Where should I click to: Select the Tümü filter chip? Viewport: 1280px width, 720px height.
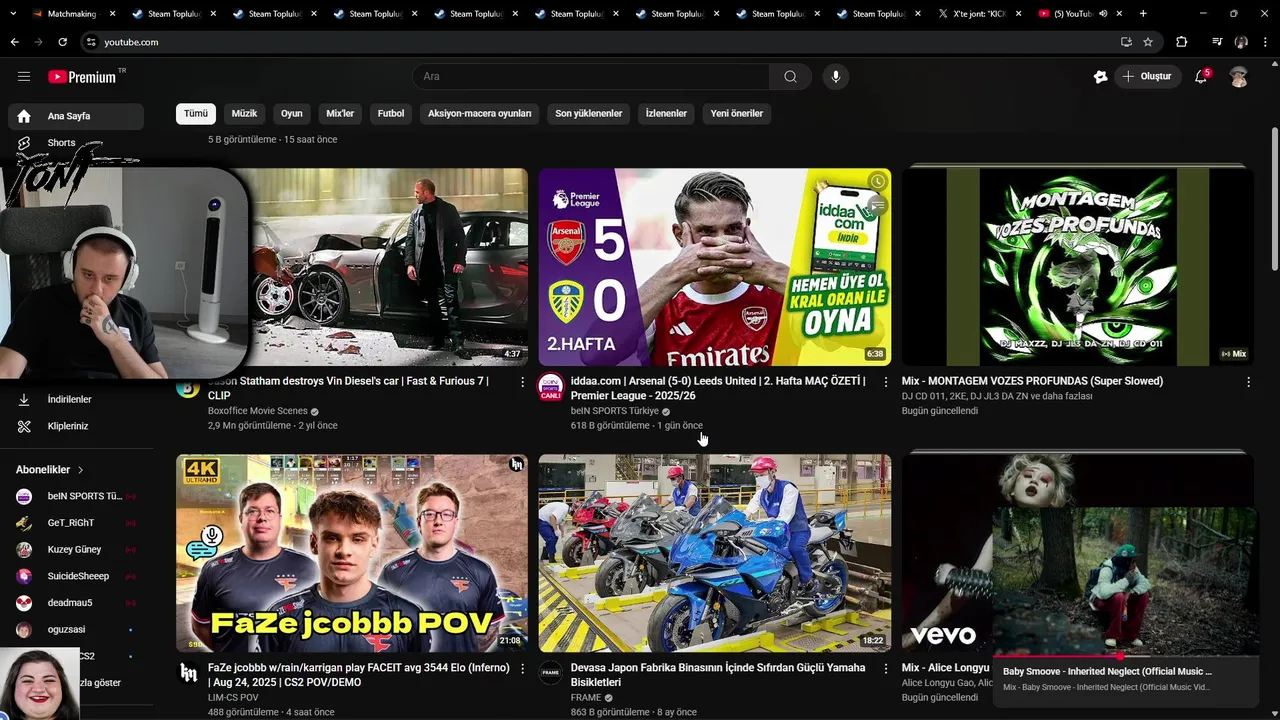coord(196,113)
